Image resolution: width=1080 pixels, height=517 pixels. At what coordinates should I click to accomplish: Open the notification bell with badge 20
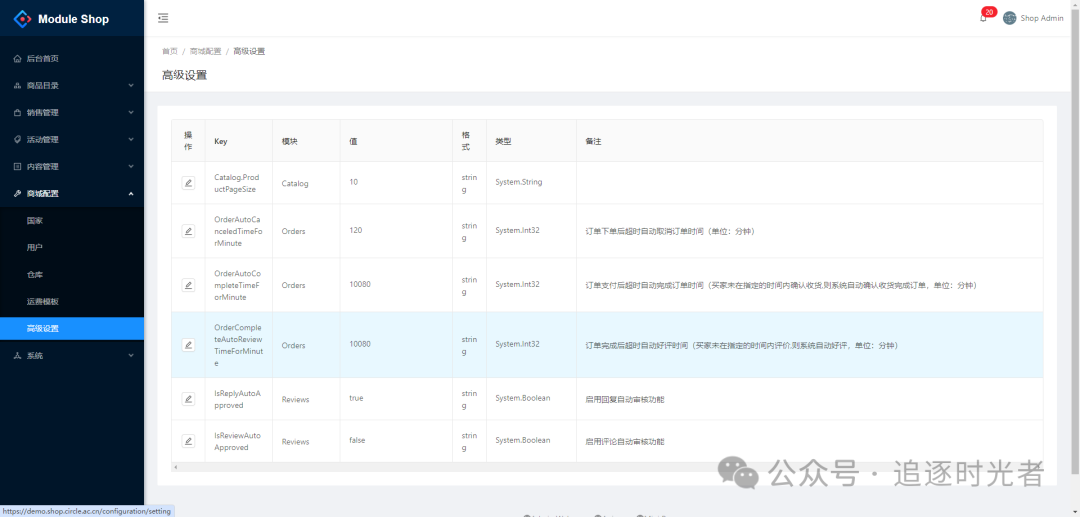pyautogui.click(x=983, y=18)
